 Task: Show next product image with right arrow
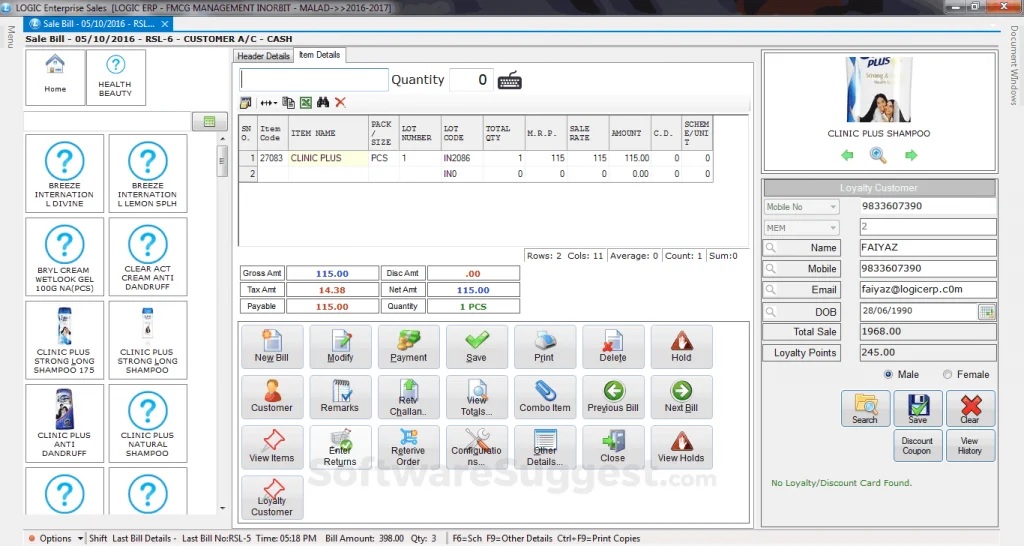tap(911, 155)
